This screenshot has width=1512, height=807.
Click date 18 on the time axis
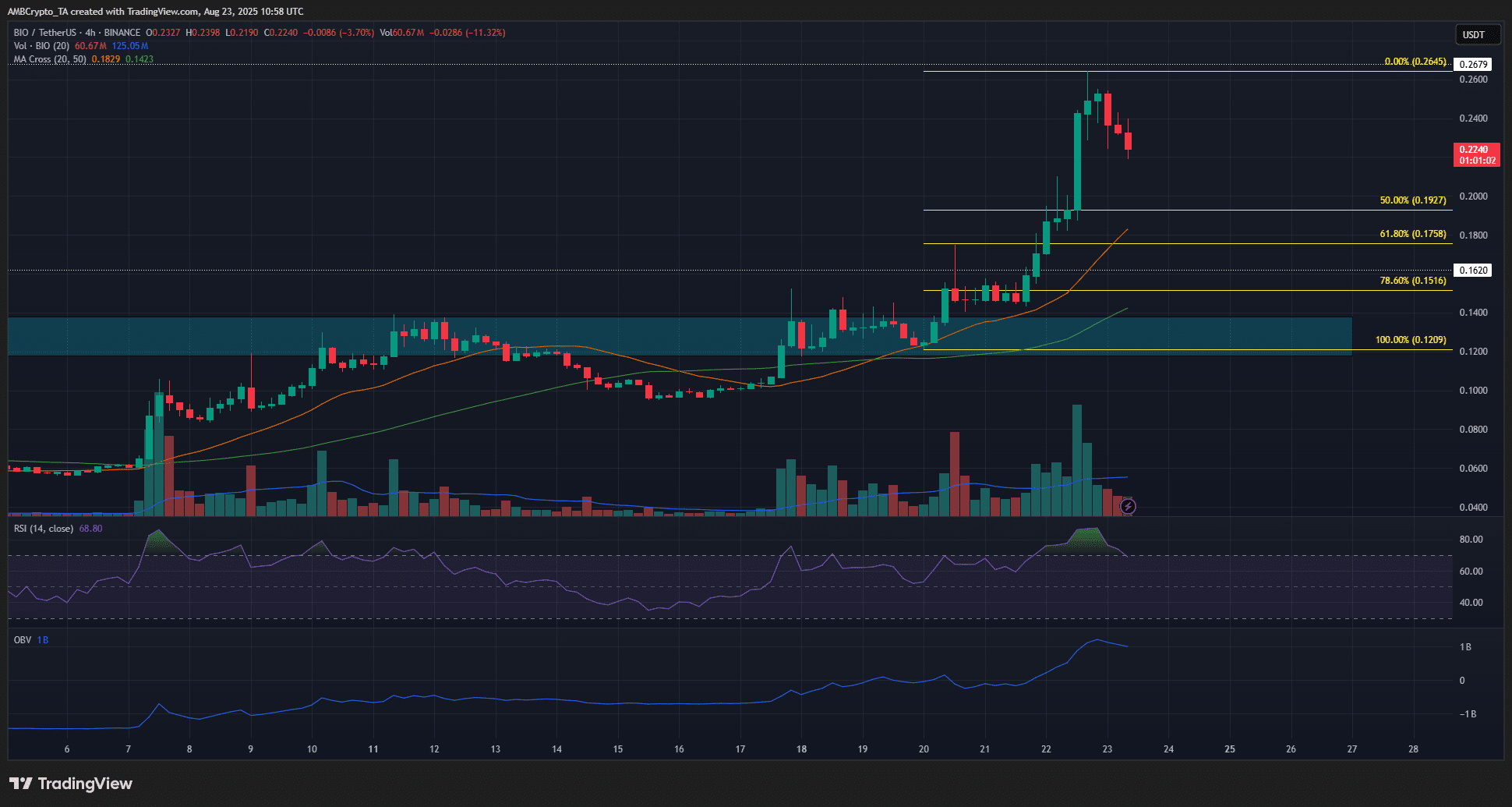(801, 749)
